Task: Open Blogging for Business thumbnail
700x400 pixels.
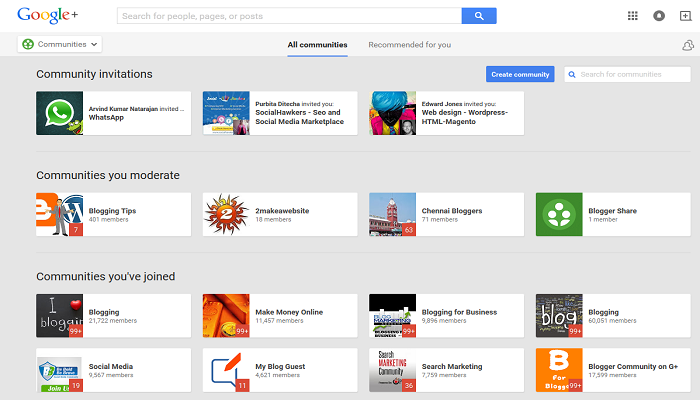Action: pyautogui.click(x=392, y=316)
